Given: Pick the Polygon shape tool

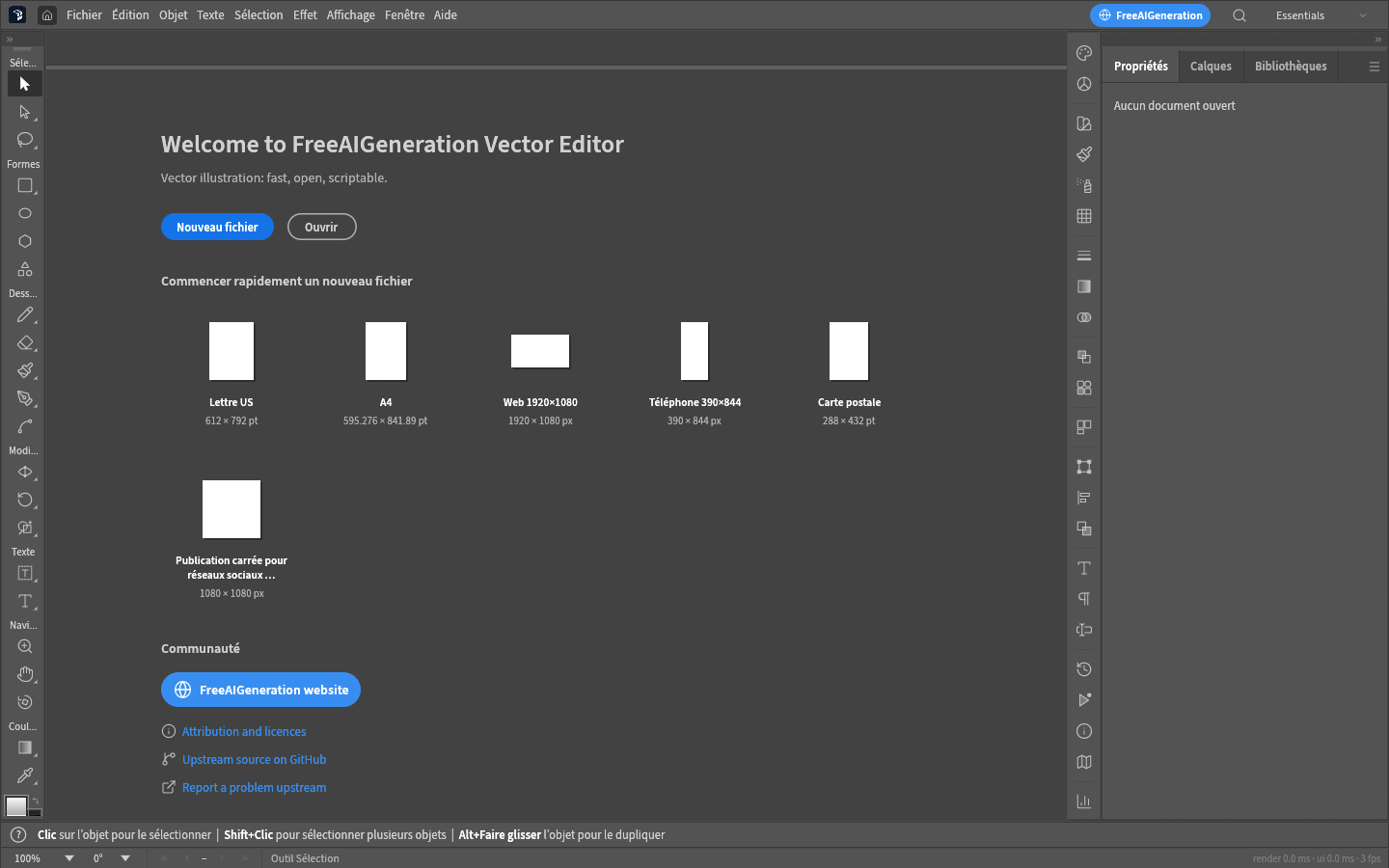Looking at the screenshot, I should pyautogui.click(x=25, y=241).
